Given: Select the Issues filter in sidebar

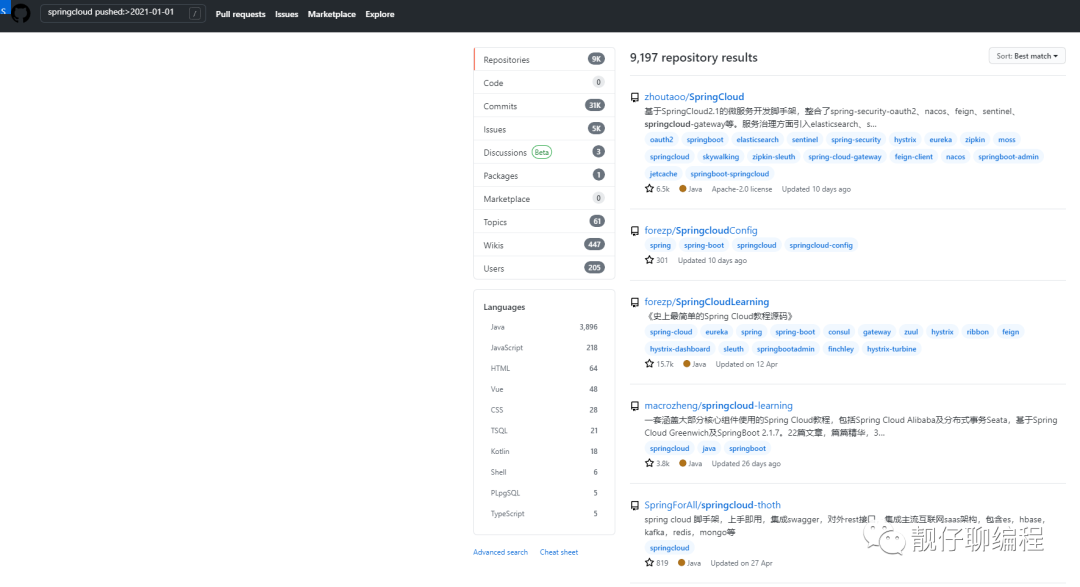Looking at the screenshot, I should tap(543, 129).
